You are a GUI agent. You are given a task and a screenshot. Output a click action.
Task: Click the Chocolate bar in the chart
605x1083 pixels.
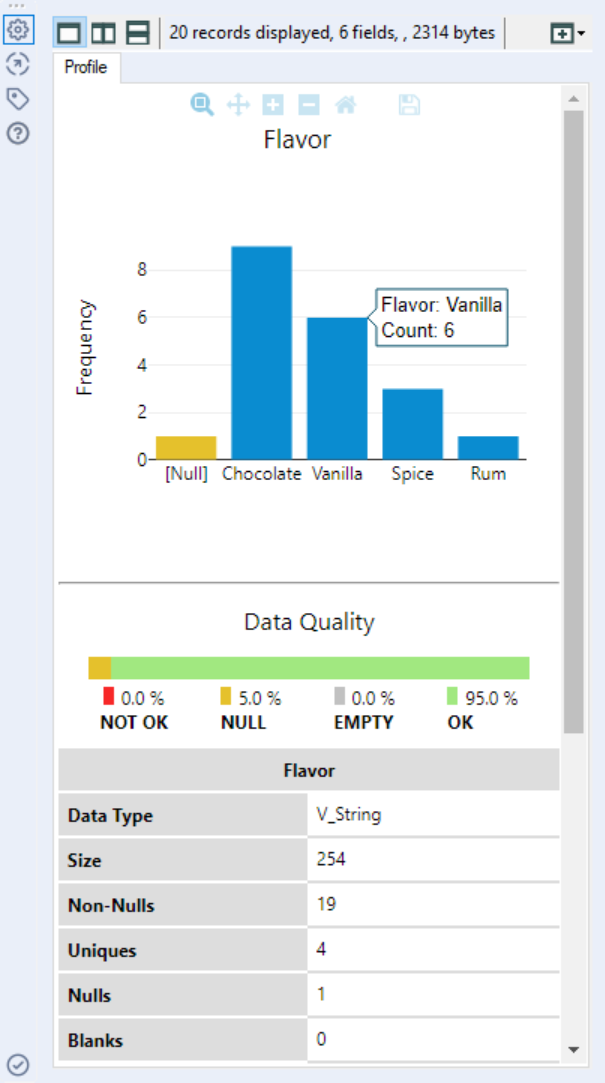[x=261, y=352]
